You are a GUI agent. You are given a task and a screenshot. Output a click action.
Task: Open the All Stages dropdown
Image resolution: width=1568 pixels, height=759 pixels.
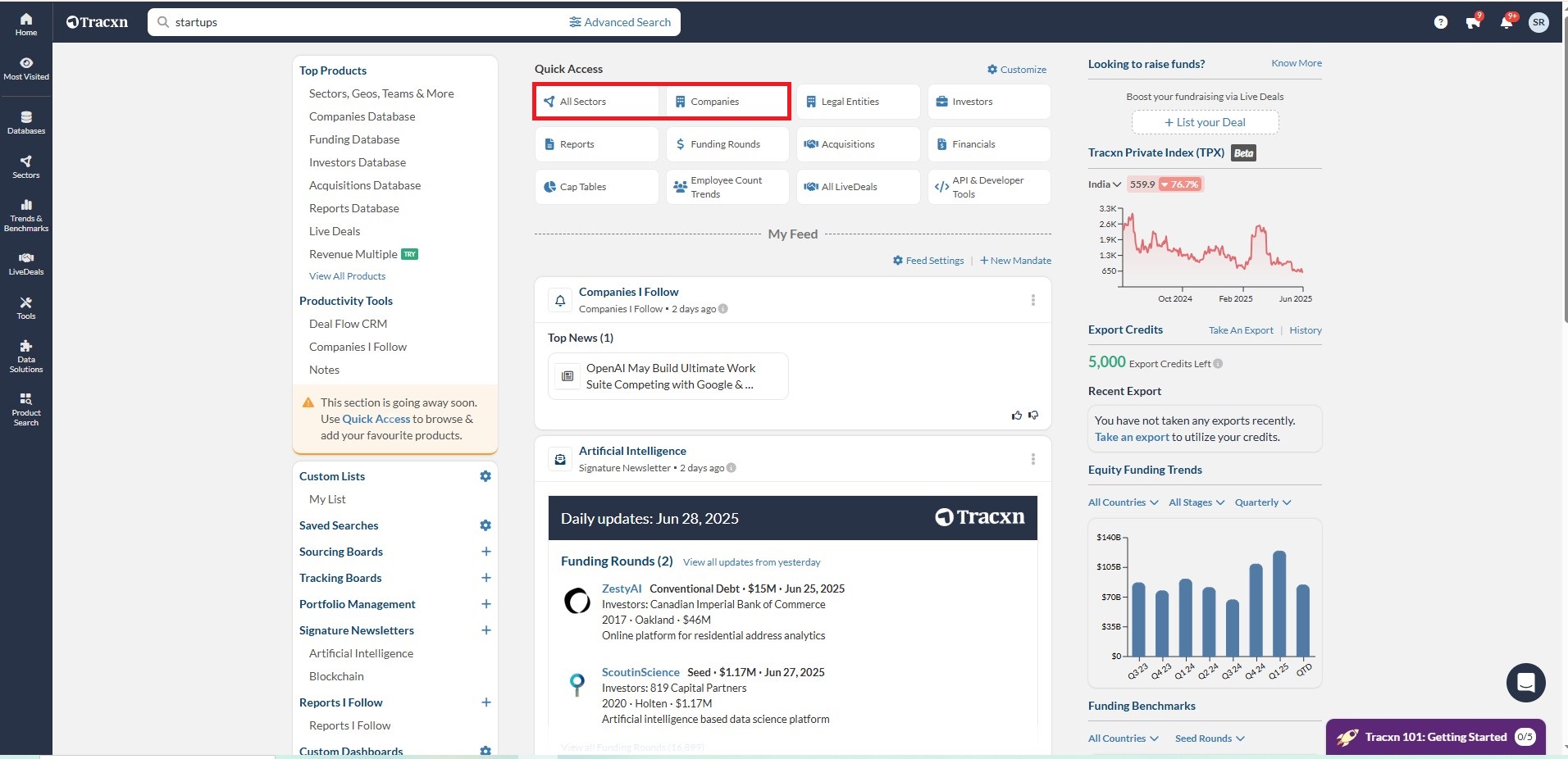pyautogui.click(x=1196, y=502)
